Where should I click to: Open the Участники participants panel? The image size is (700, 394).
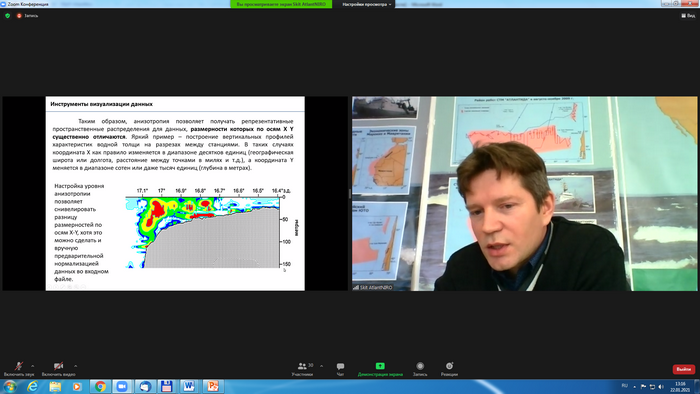tap(302, 369)
